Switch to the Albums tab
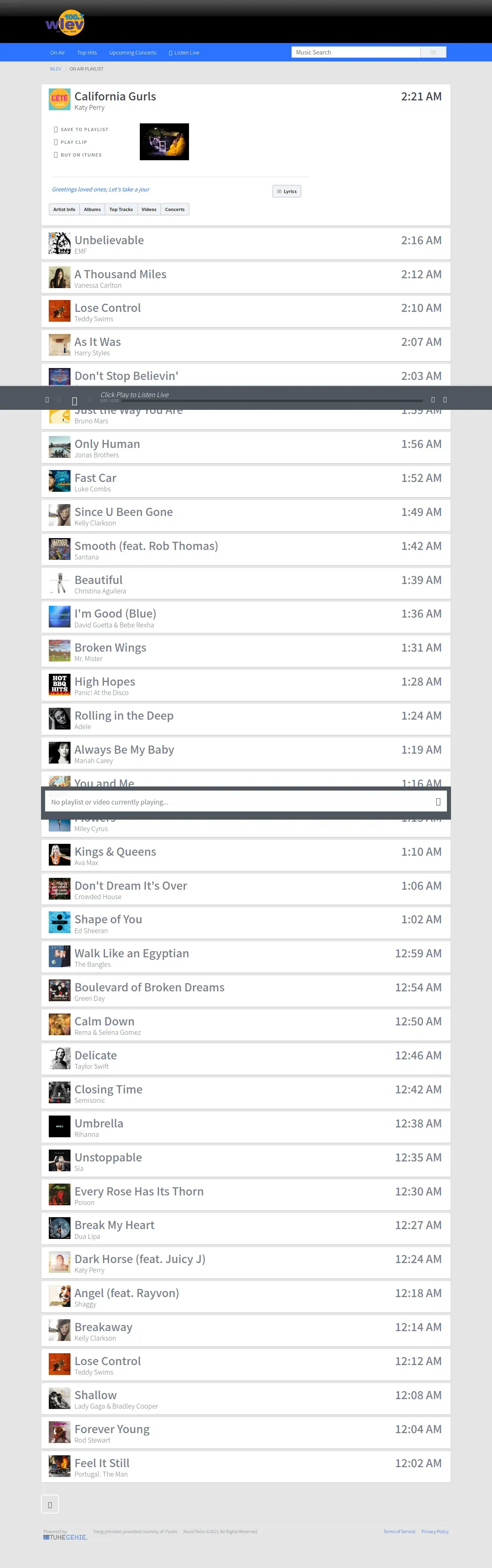The image size is (492, 1568). pos(93,209)
